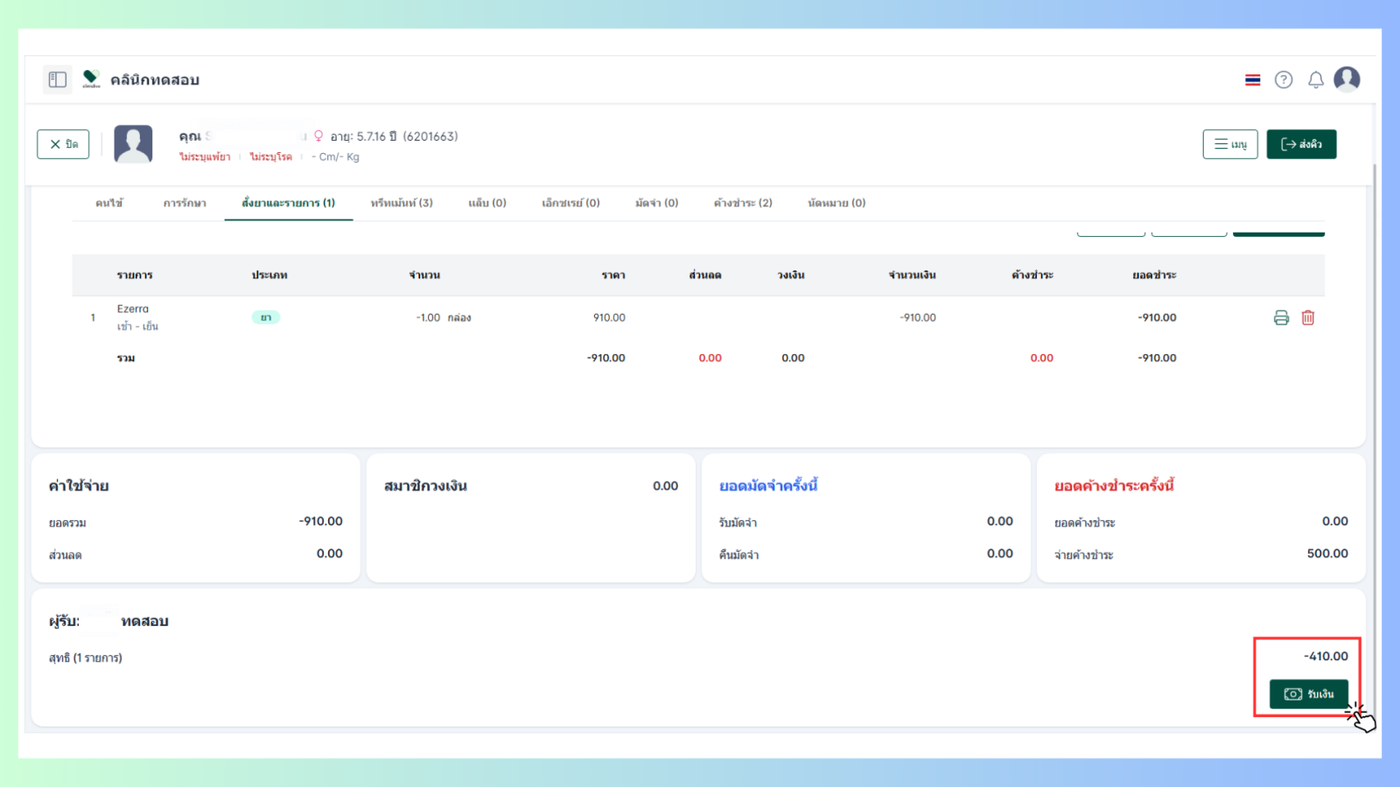Click the patient photo thumbnail
1400x787 pixels.
coord(133,144)
